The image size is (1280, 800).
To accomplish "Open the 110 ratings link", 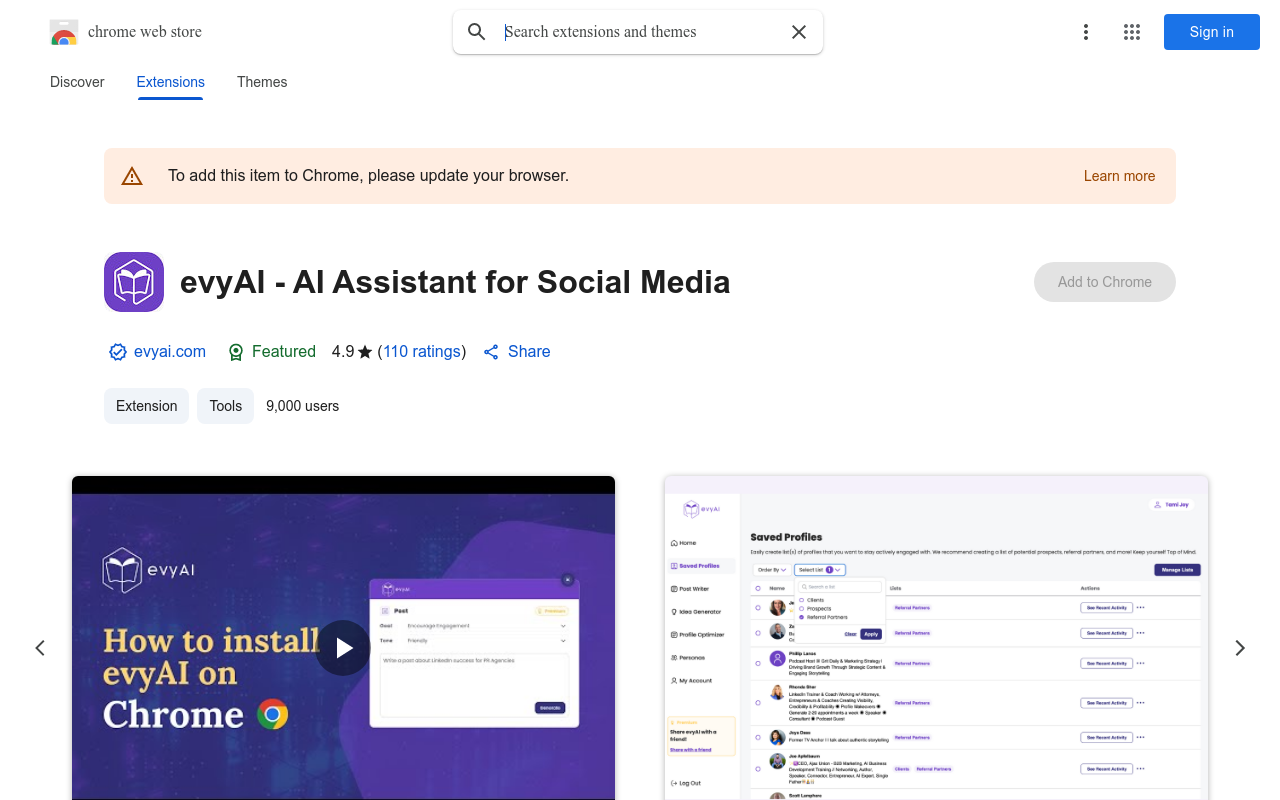I will [x=422, y=352].
